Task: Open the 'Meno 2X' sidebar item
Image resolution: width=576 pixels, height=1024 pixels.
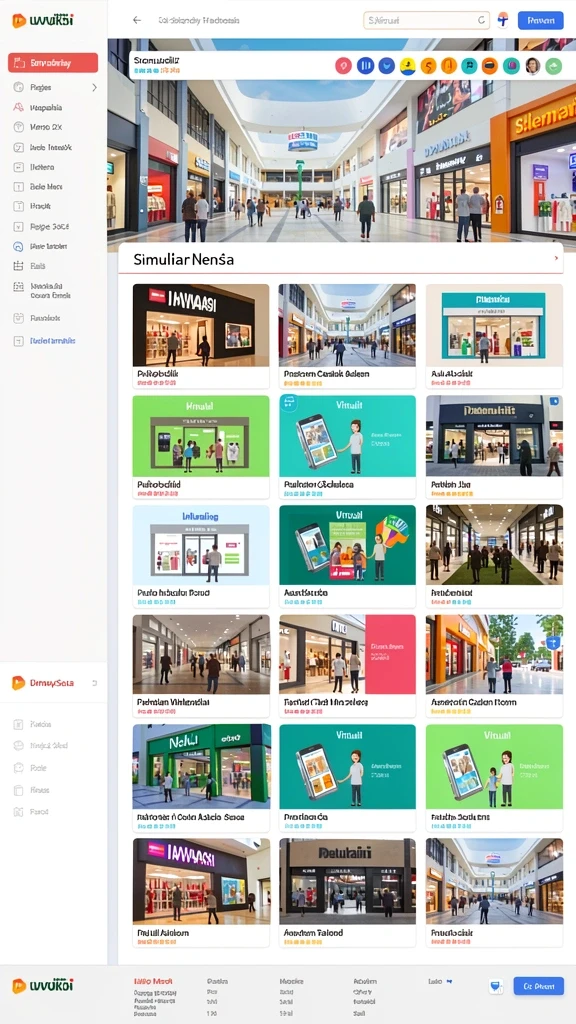Action: 46,127
